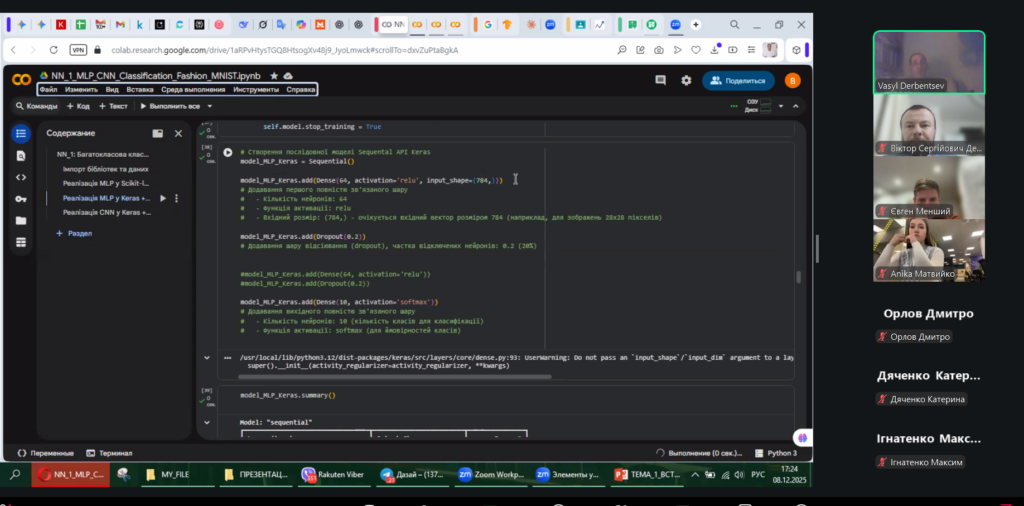Collapse the output of the Sequential cell

pyautogui.click(x=207, y=357)
